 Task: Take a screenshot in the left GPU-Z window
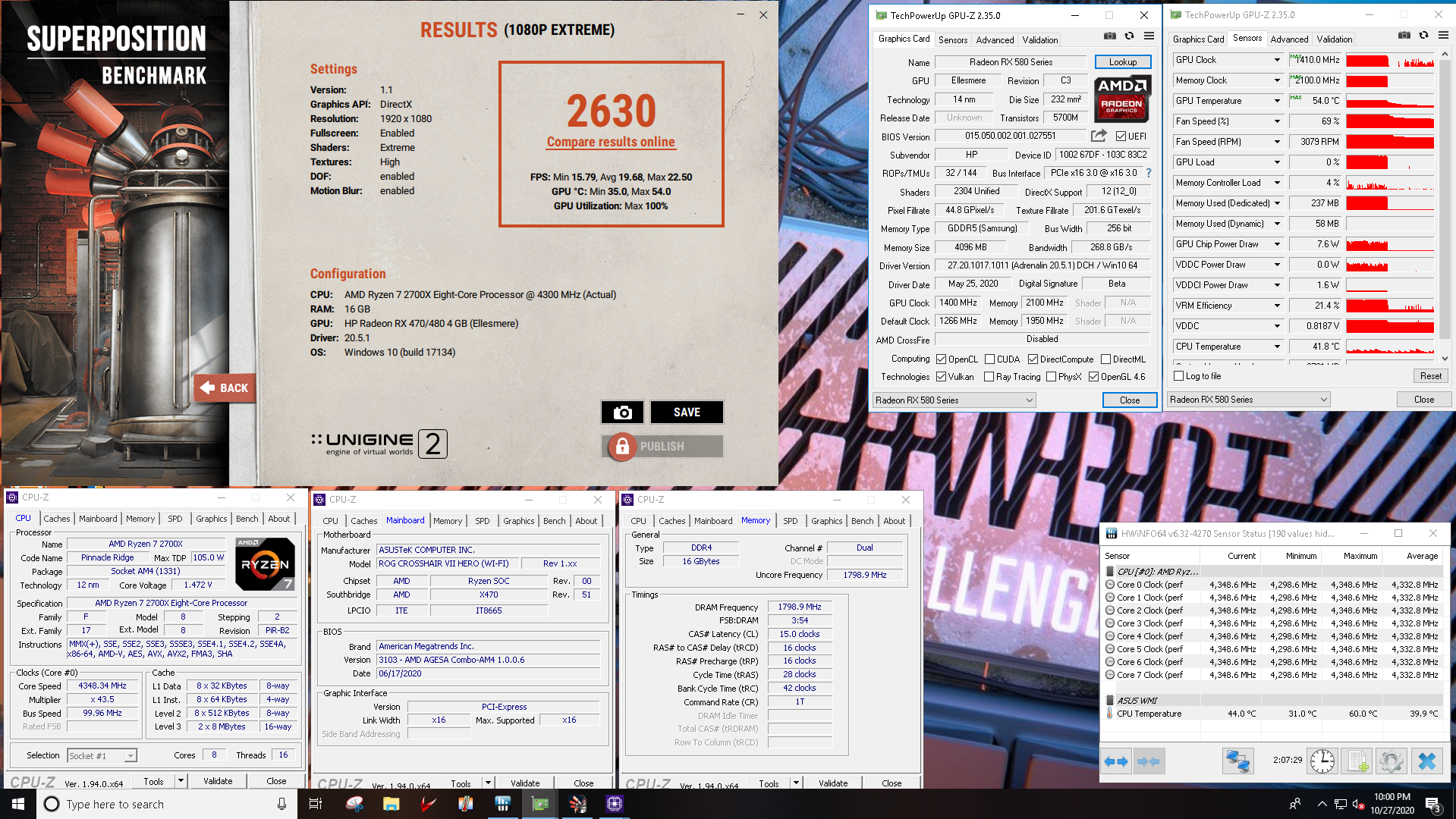point(1109,36)
